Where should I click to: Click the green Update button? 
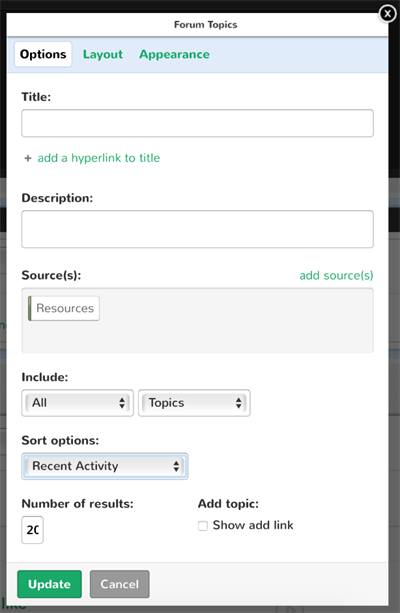49,584
